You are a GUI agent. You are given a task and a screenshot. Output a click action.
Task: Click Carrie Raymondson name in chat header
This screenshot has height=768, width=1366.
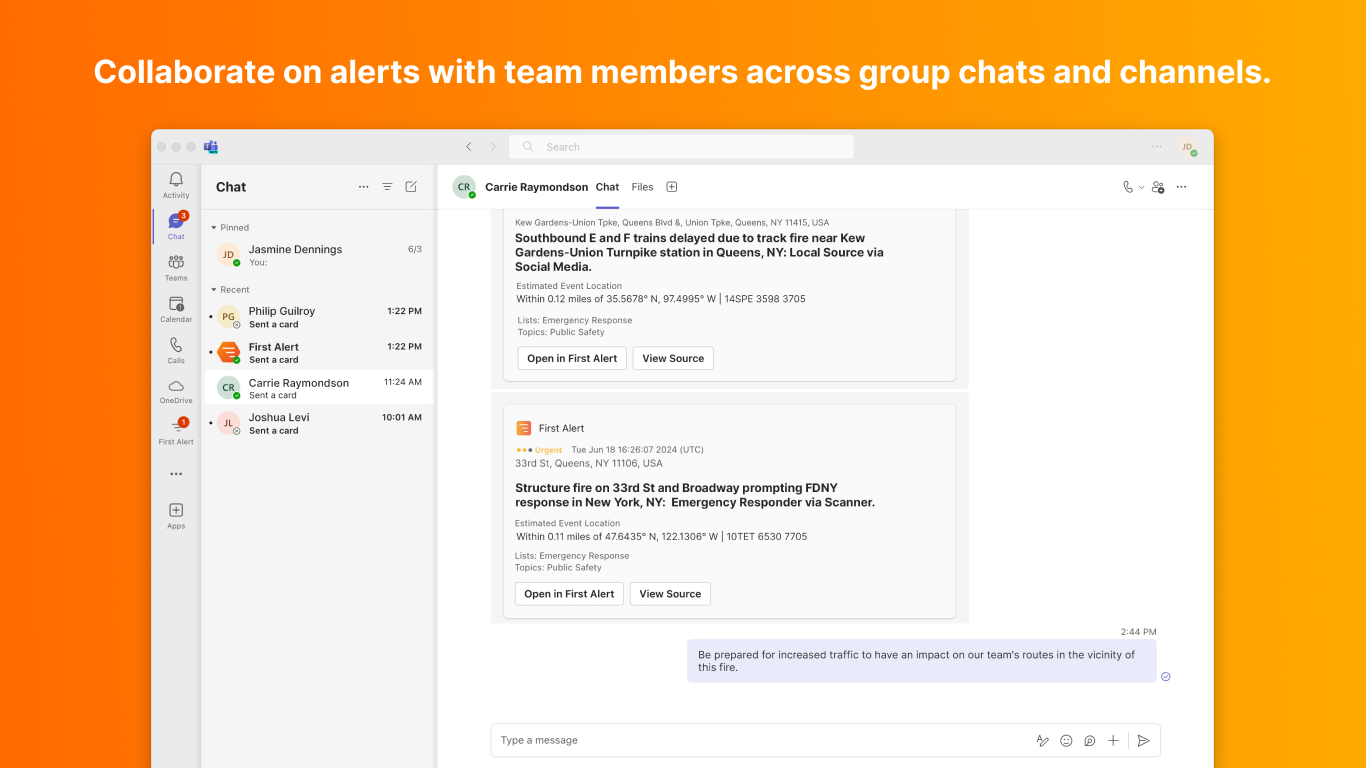[x=537, y=187]
